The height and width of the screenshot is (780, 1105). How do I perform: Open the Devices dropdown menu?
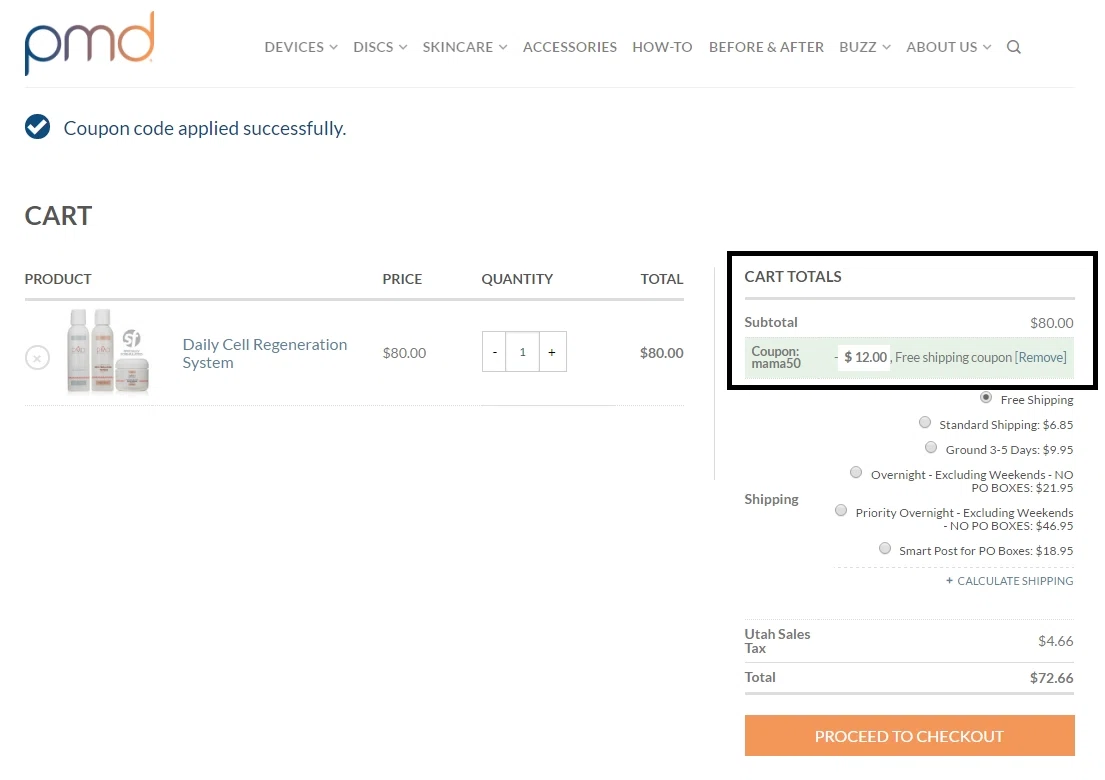(301, 47)
